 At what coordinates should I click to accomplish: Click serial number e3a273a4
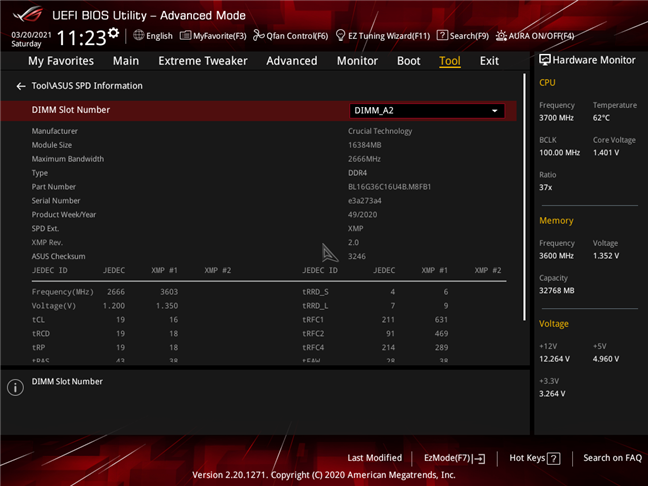tap(364, 201)
